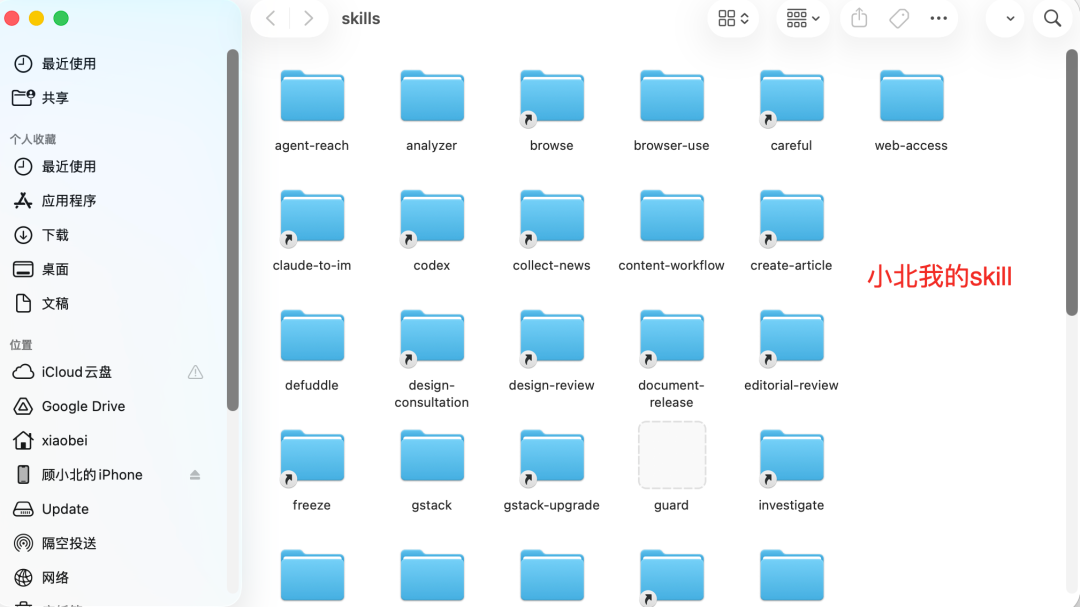Select the web-access folder

coord(911,111)
